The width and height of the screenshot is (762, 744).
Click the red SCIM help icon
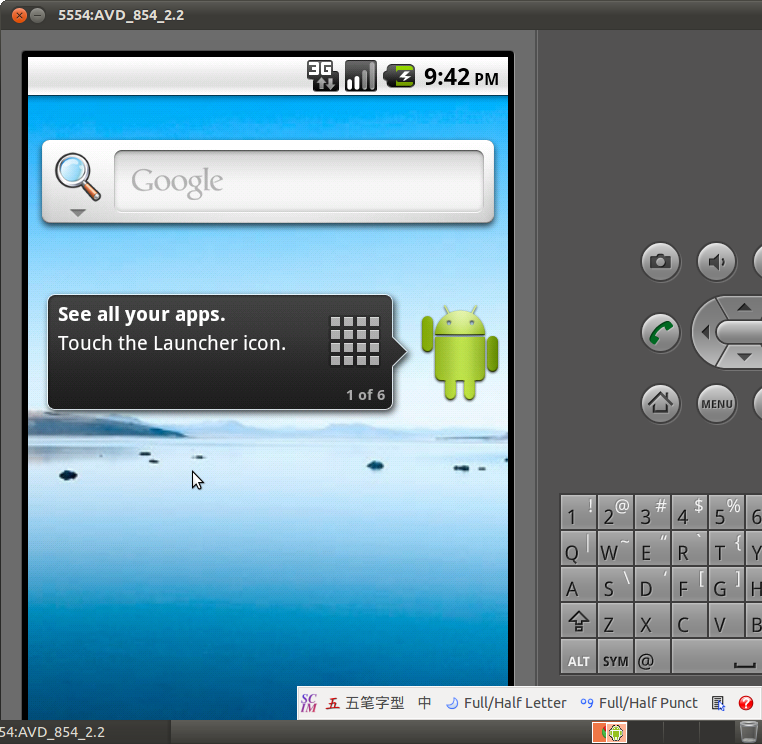pyautogui.click(x=745, y=703)
